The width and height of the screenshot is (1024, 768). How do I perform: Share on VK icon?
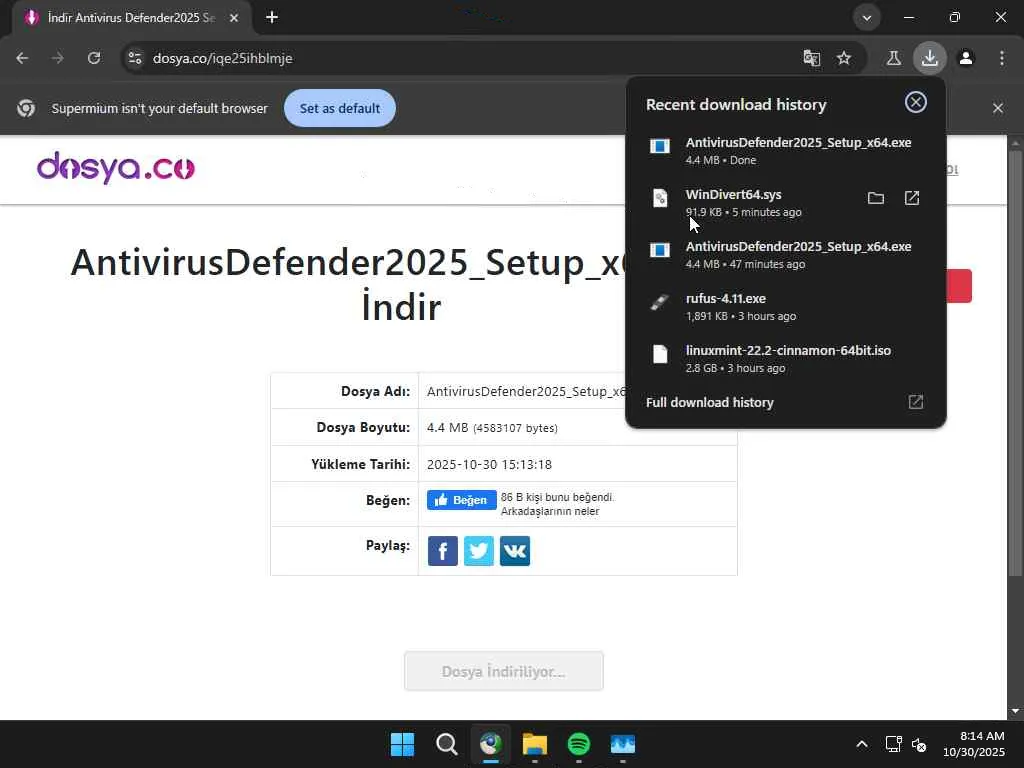click(515, 551)
